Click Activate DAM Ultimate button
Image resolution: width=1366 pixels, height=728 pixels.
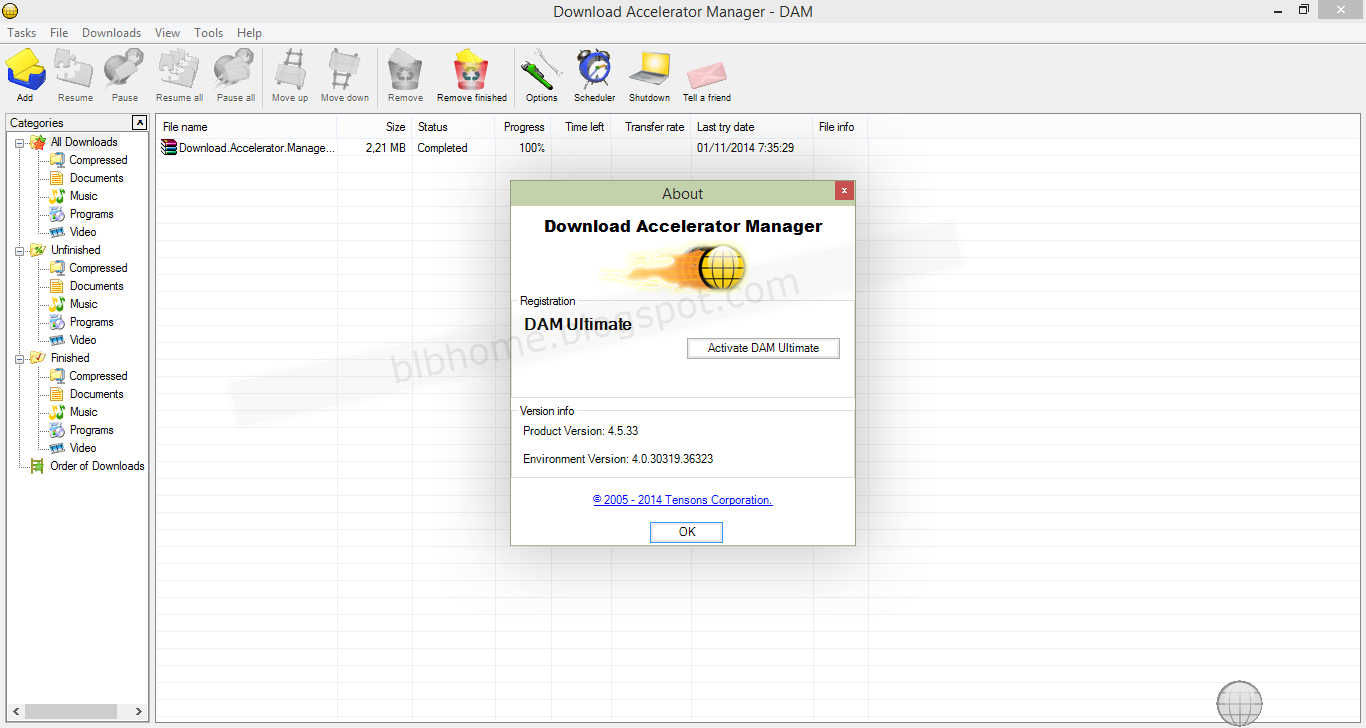click(x=763, y=348)
